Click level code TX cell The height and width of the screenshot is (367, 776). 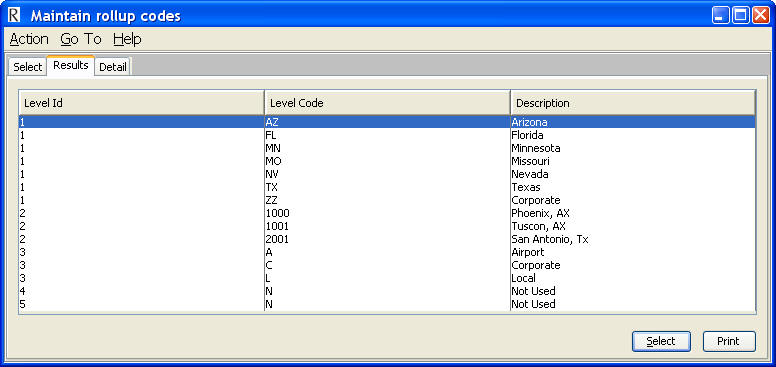[388, 187]
